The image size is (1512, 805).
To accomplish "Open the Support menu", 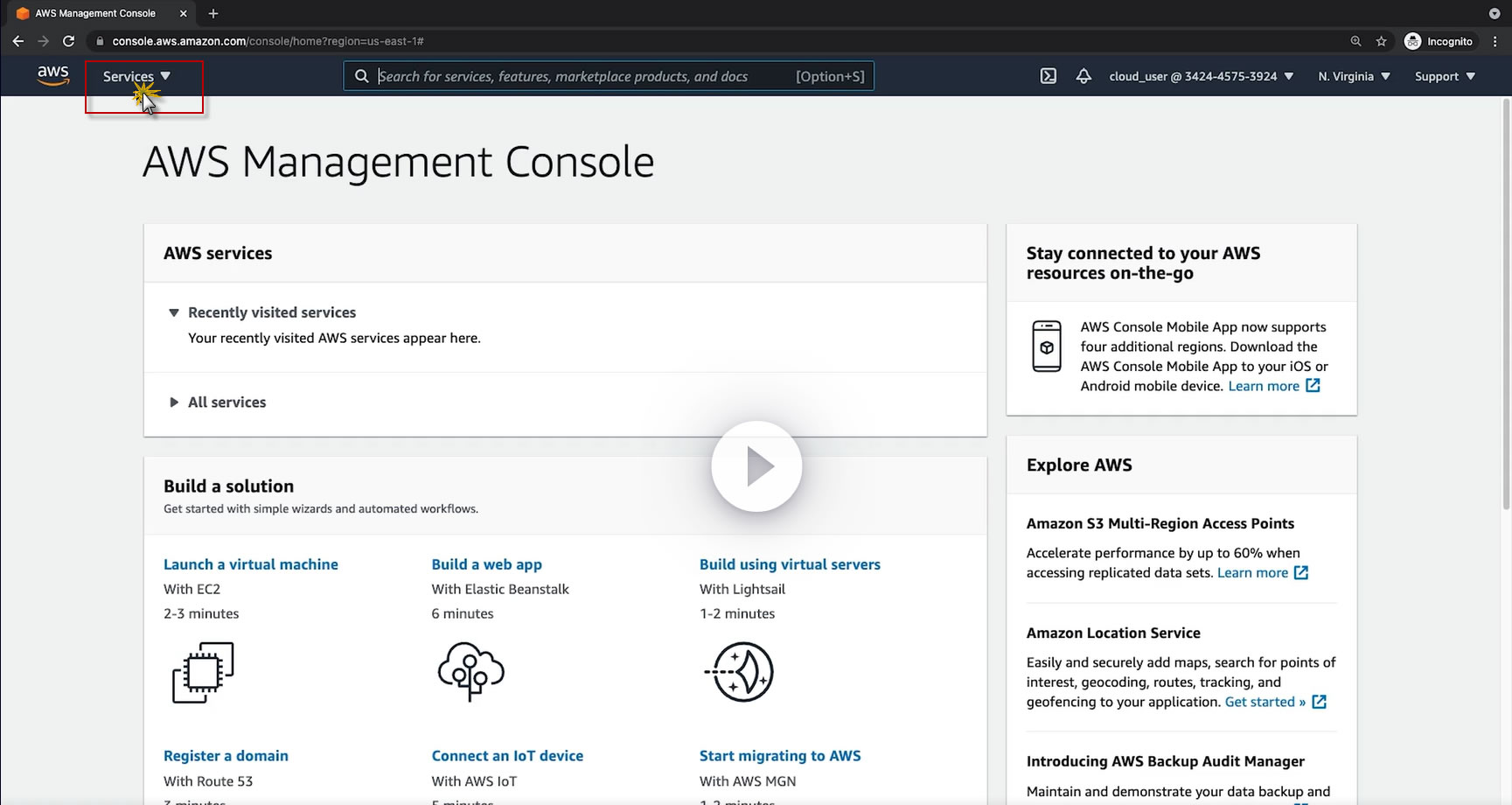I will click(x=1445, y=76).
